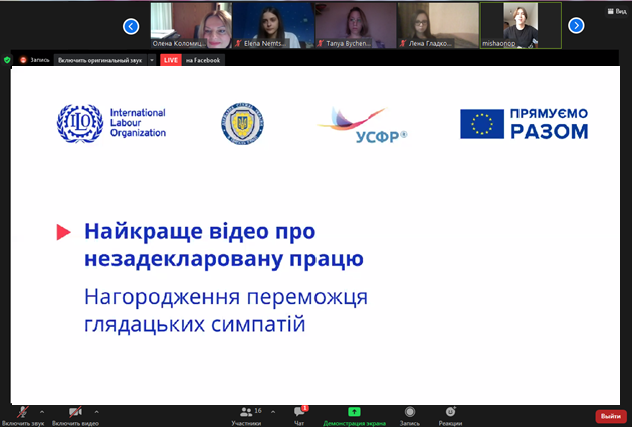Click the red Выйти leave button
Image resolution: width=632 pixels, height=427 pixels.
(611, 416)
